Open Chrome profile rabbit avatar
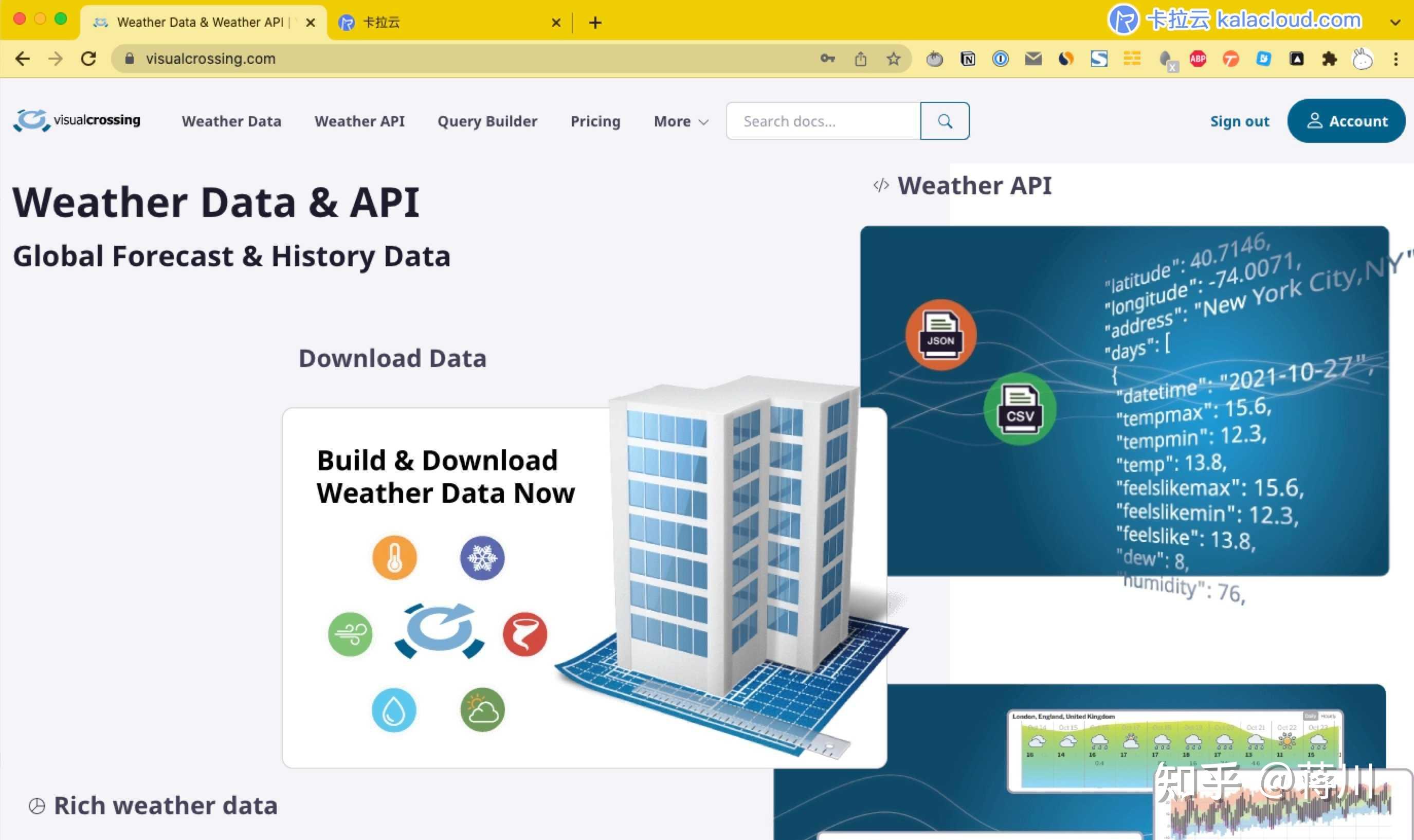Viewport: 1414px width, 840px height. click(x=1363, y=58)
